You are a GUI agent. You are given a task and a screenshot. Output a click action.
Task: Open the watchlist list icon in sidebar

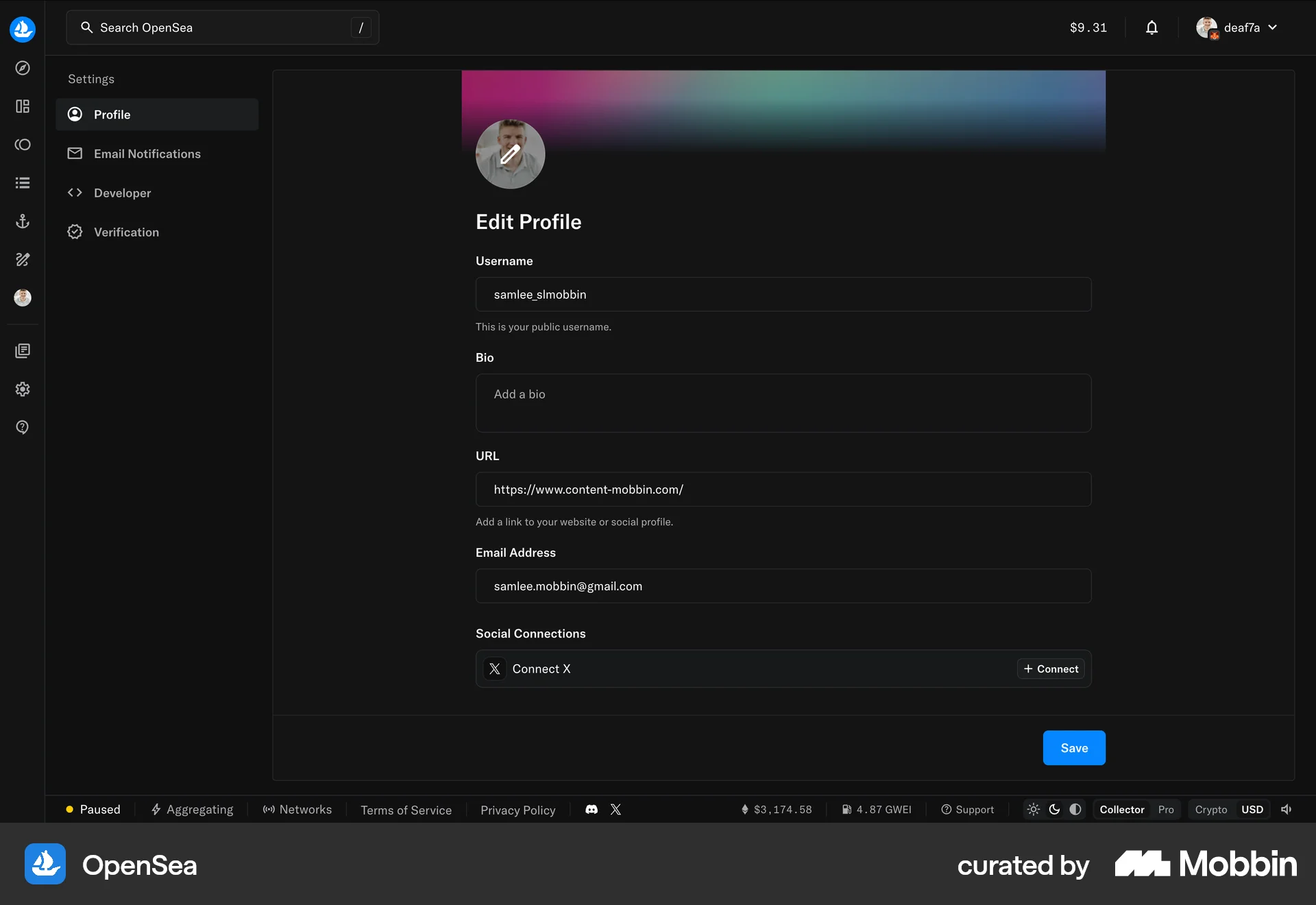pos(23,182)
